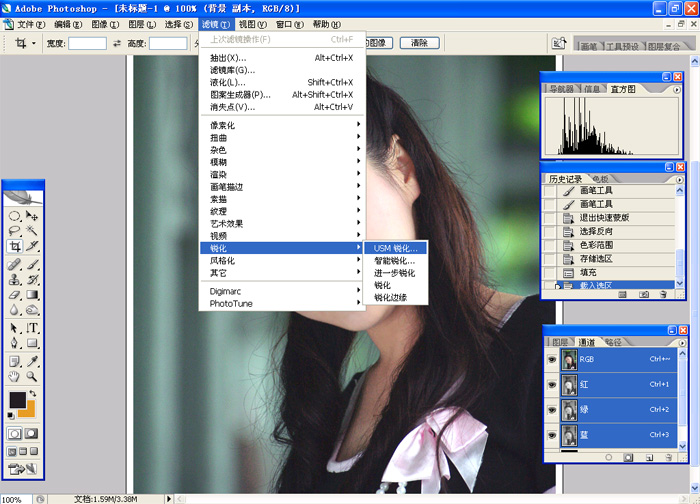Click foreground black color swatch
This screenshot has height=504, width=700.
(17, 399)
